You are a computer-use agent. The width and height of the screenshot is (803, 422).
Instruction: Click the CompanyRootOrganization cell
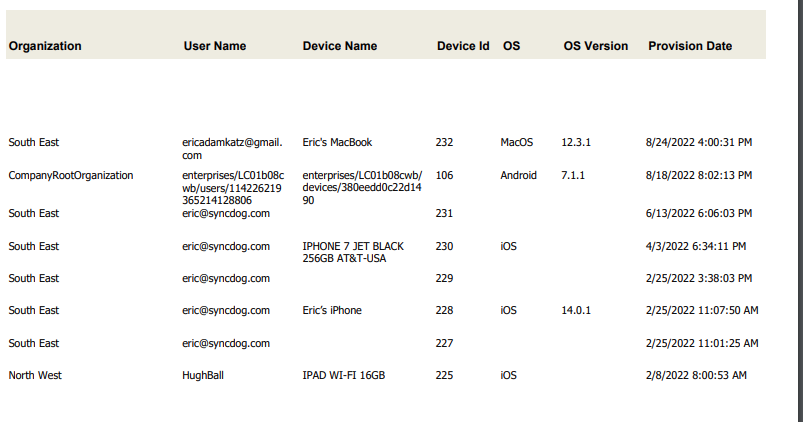pyautogui.click(x=71, y=175)
